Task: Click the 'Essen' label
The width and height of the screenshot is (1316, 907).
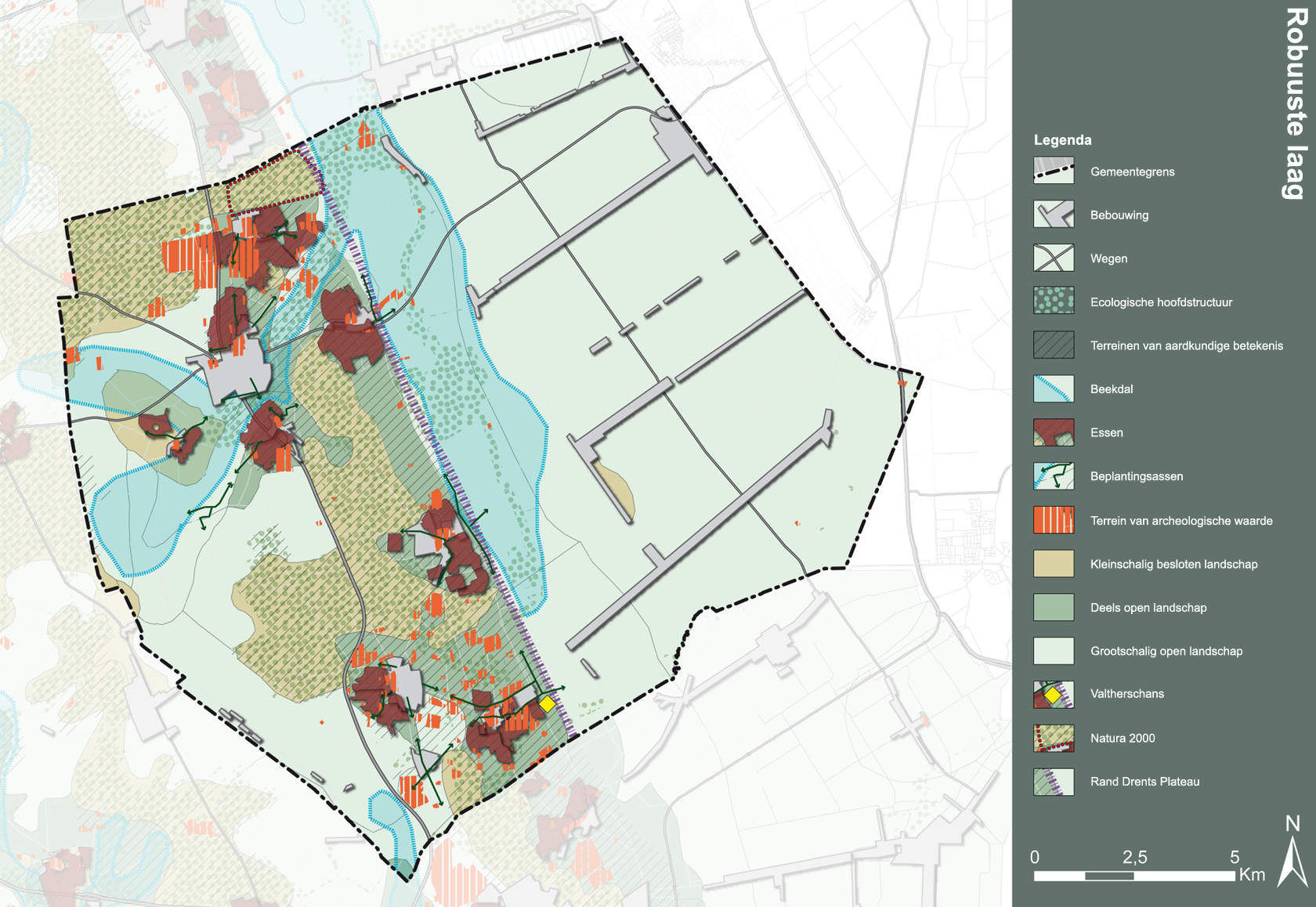Action: 1107,432
